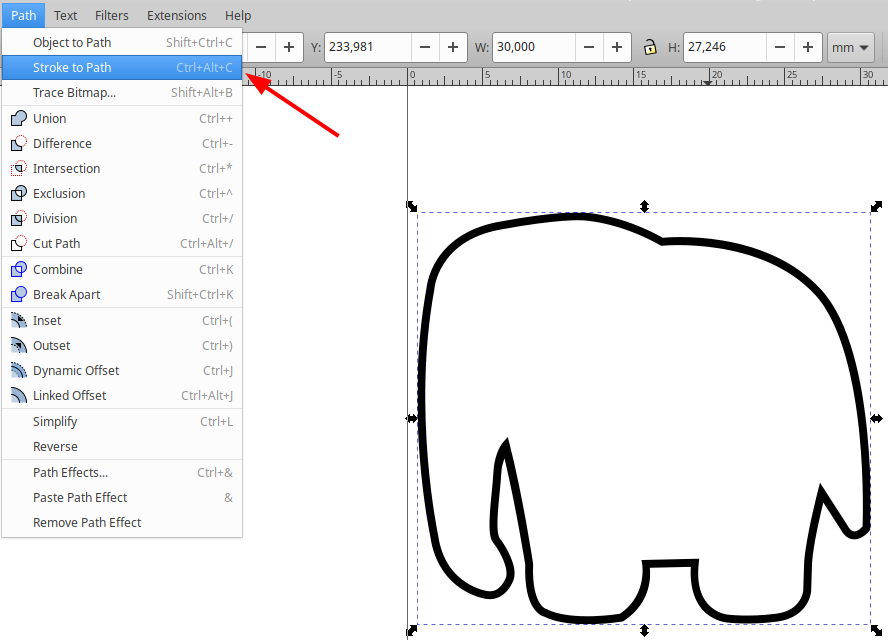Click the H field showing 27,246

tap(725, 47)
